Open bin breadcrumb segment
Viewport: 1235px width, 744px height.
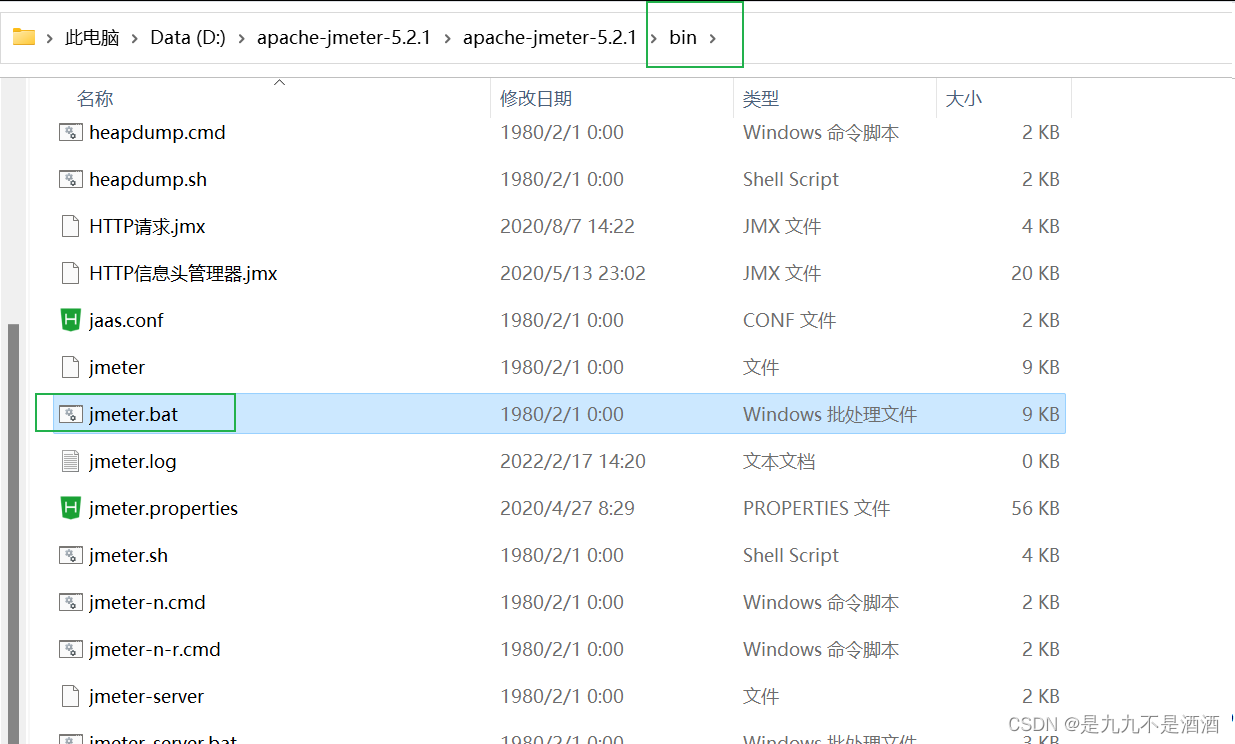tap(683, 38)
